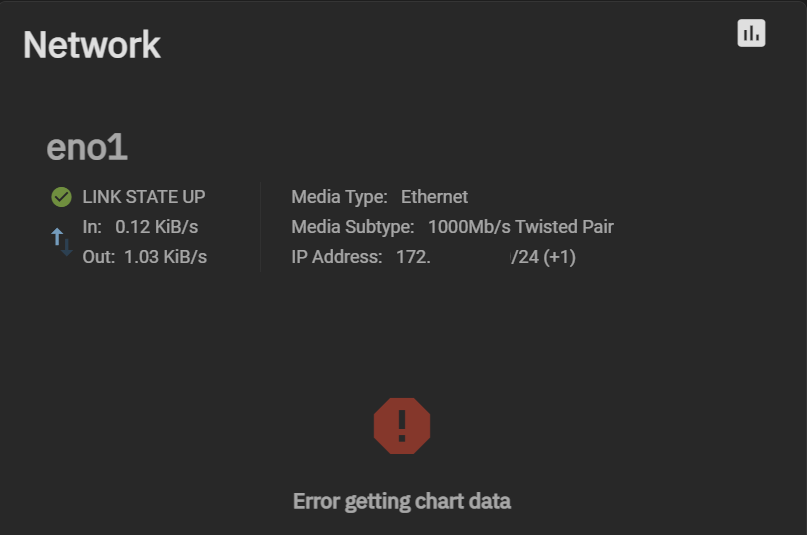Click the IP address starting with 172.
The image size is (807, 535).
413,257
